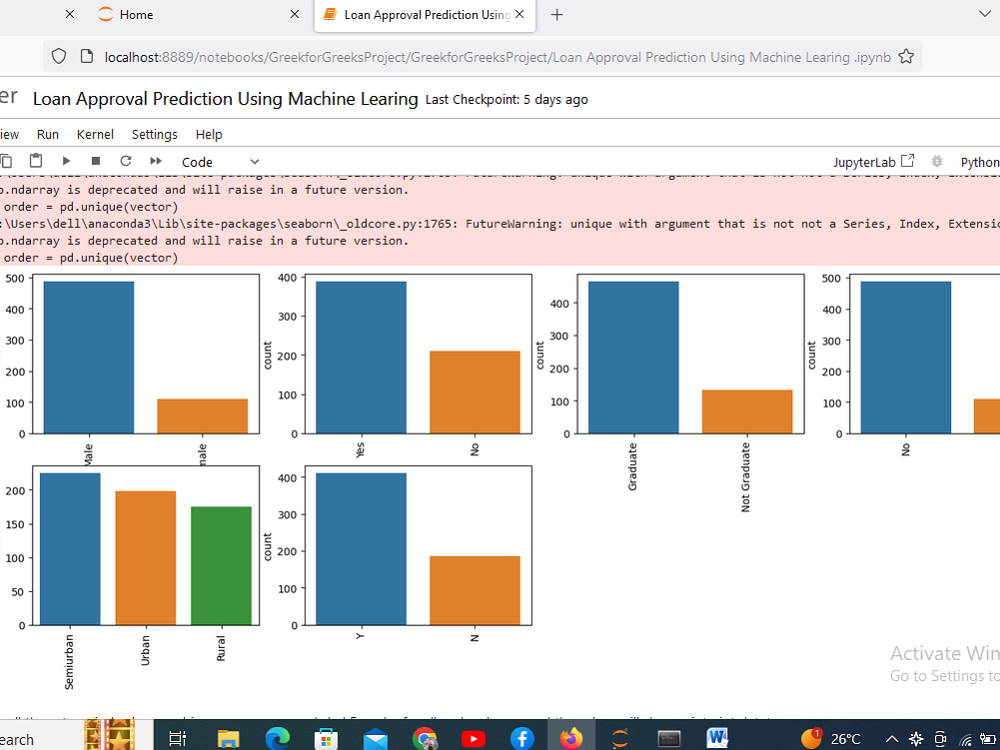Run the current notebook cell
The height and width of the screenshot is (750, 1000).
65,160
